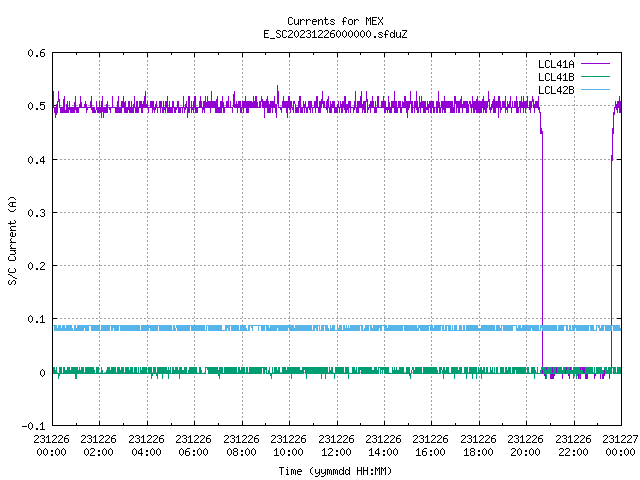
Task: Select the filename E_SC20231226000000.sfduZ subtitle
Action: (x=335, y=34)
